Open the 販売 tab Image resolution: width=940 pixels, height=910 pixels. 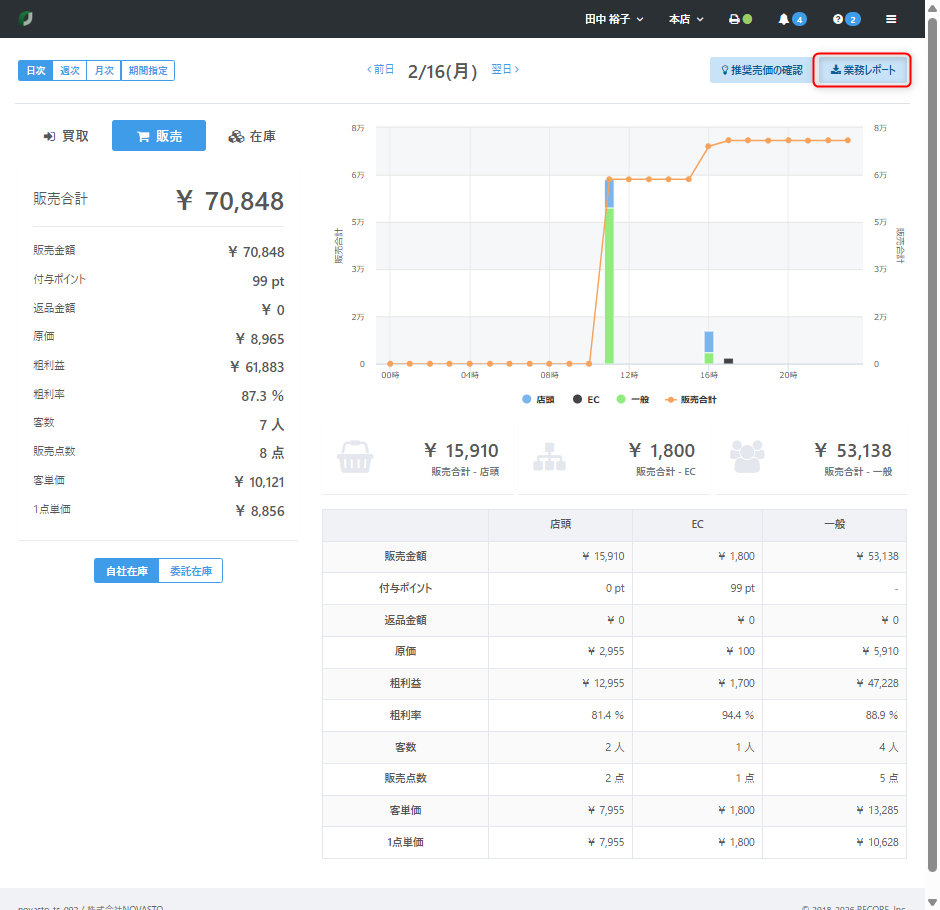point(159,135)
